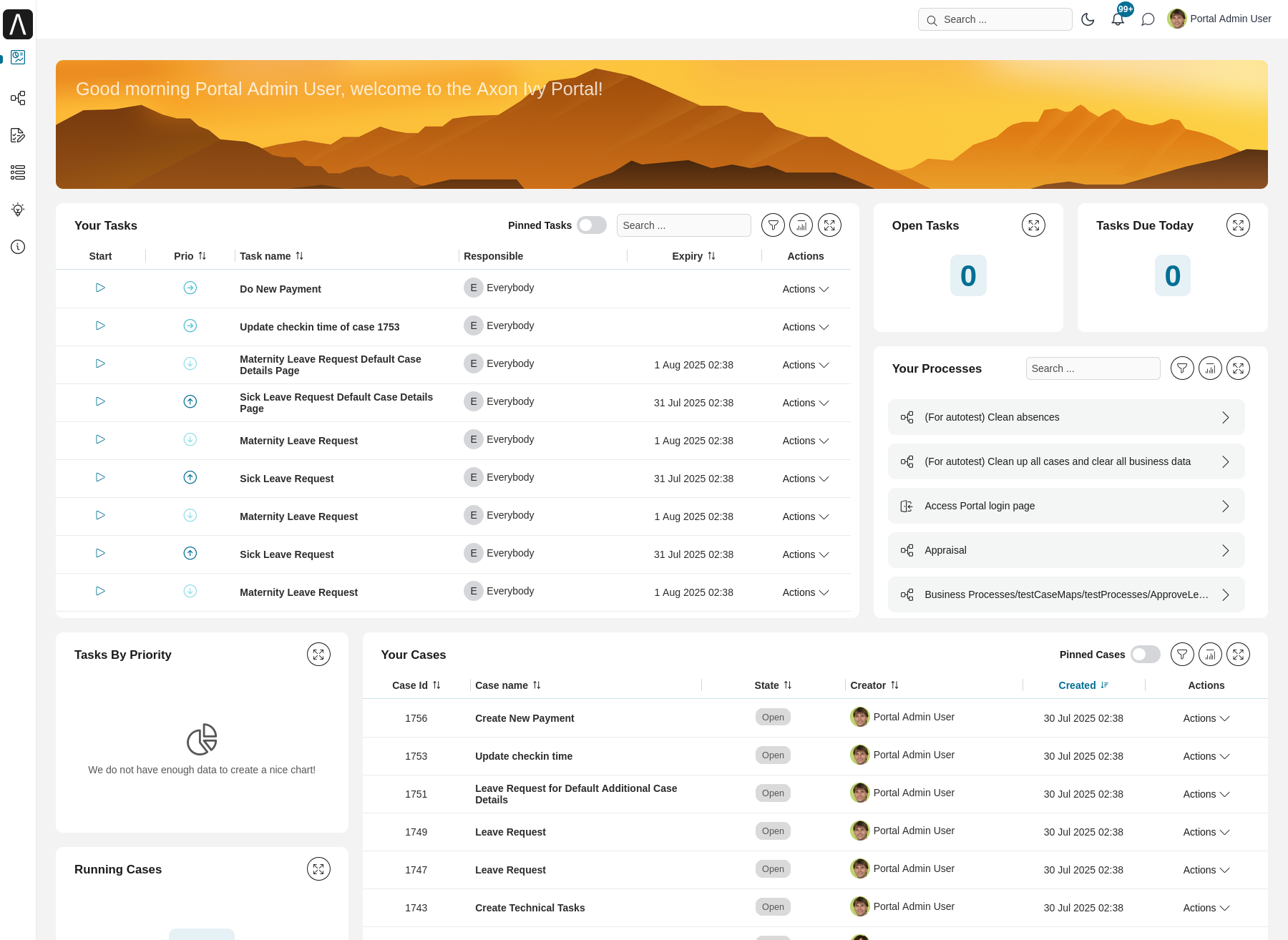This screenshot has height=940, width=1288.
Task: Click the global search field in the header
Action: coord(995,19)
